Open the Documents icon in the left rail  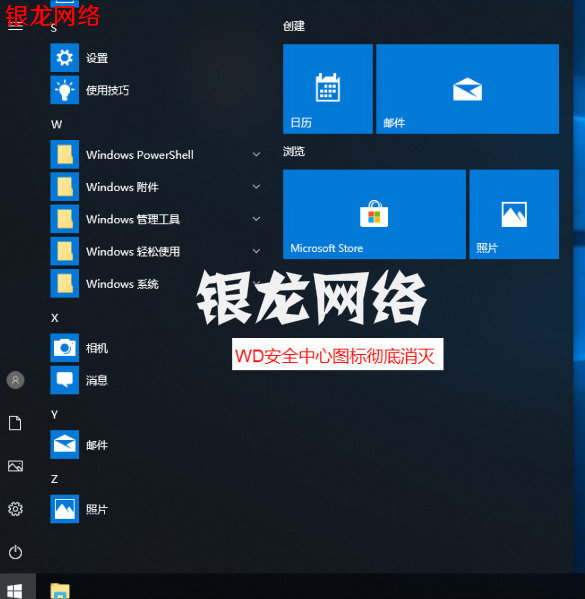point(15,423)
